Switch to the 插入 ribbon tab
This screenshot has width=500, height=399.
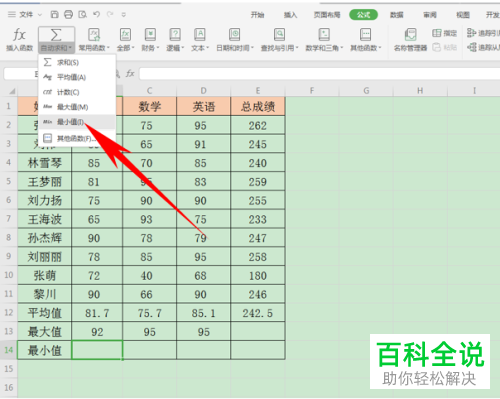(290, 15)
